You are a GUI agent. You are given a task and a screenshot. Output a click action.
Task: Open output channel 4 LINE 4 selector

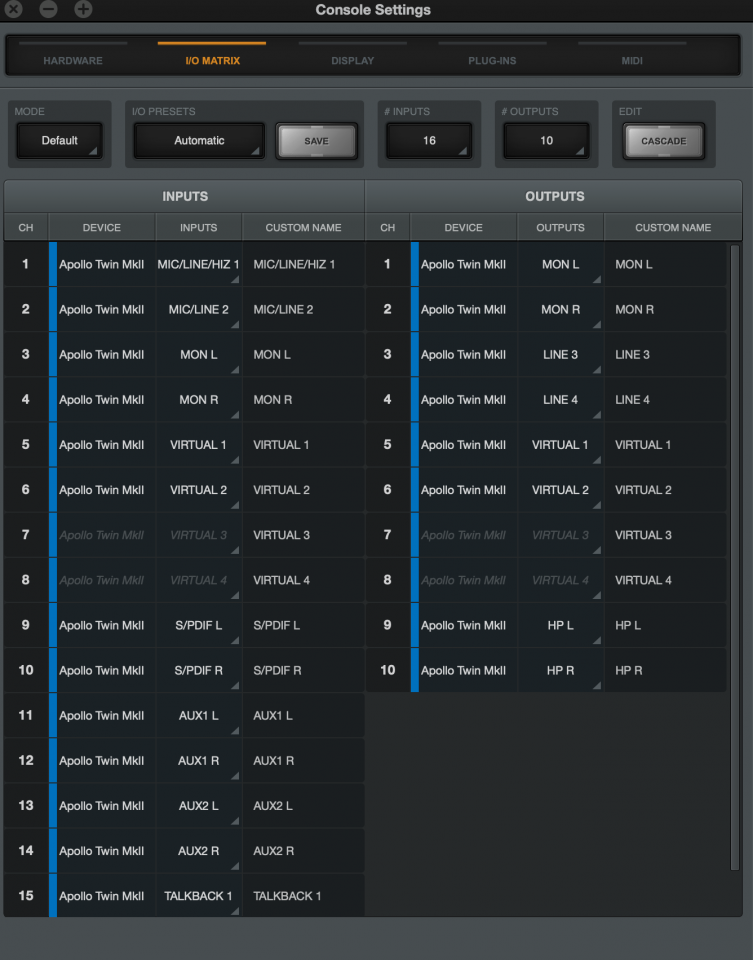click(x=560, y=400)
